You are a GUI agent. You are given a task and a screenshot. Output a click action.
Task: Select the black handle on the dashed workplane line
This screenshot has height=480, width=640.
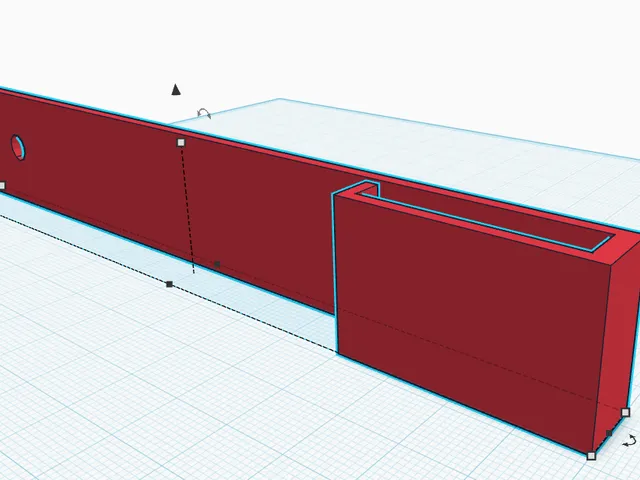[169, 284]
